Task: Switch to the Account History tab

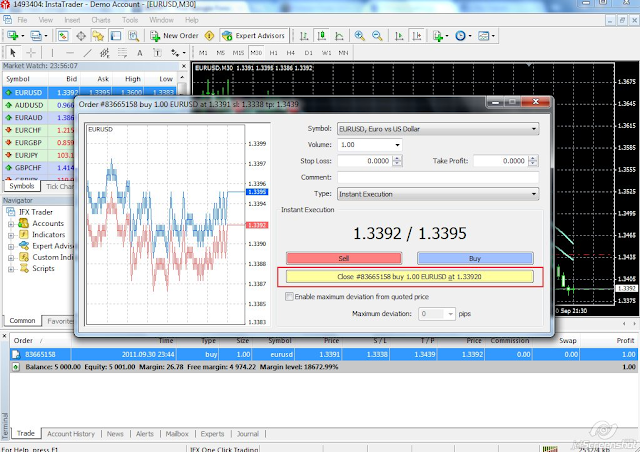Action: [x=71, y=434]
